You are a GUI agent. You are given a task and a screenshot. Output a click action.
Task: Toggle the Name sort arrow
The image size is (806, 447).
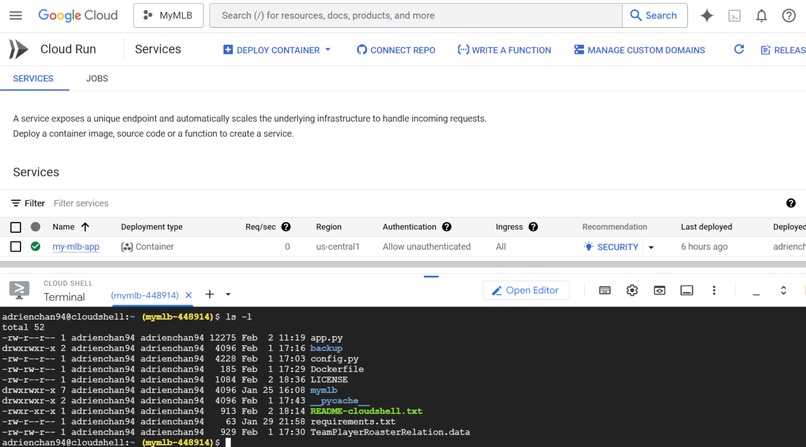point(85,227)
